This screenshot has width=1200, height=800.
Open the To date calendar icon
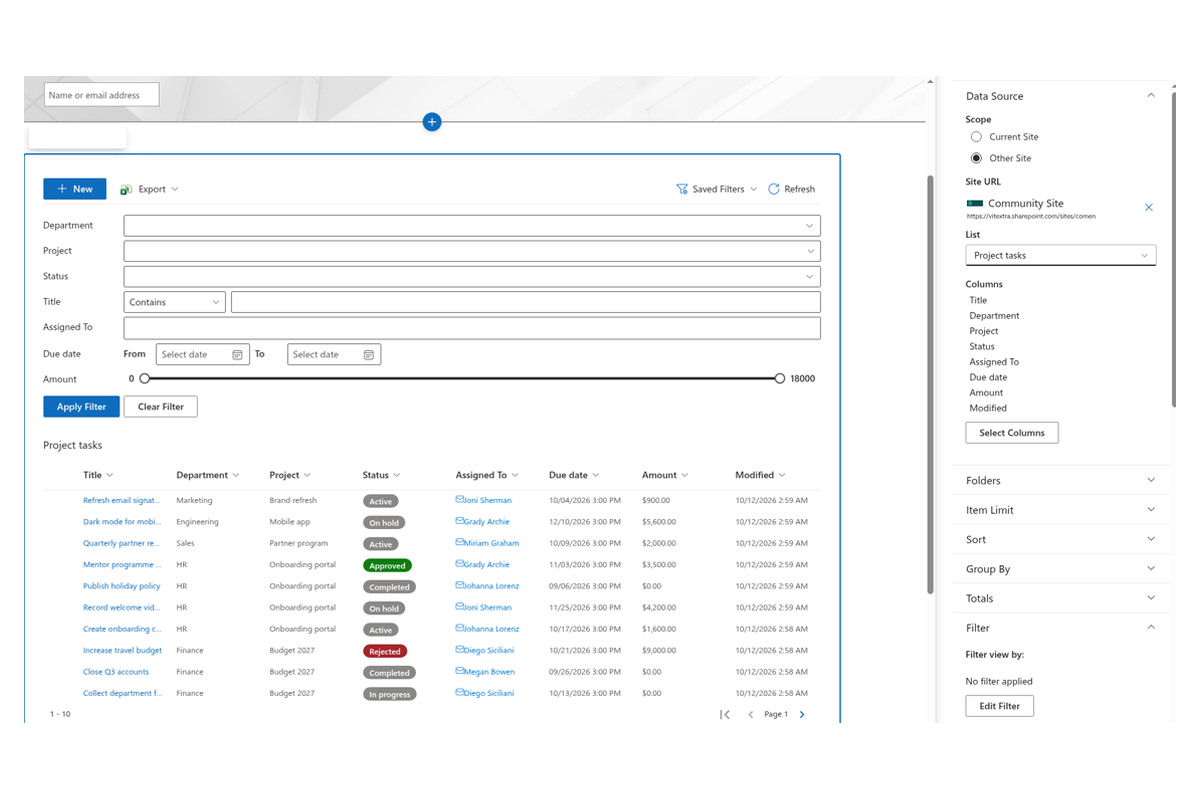pos(369,355)
